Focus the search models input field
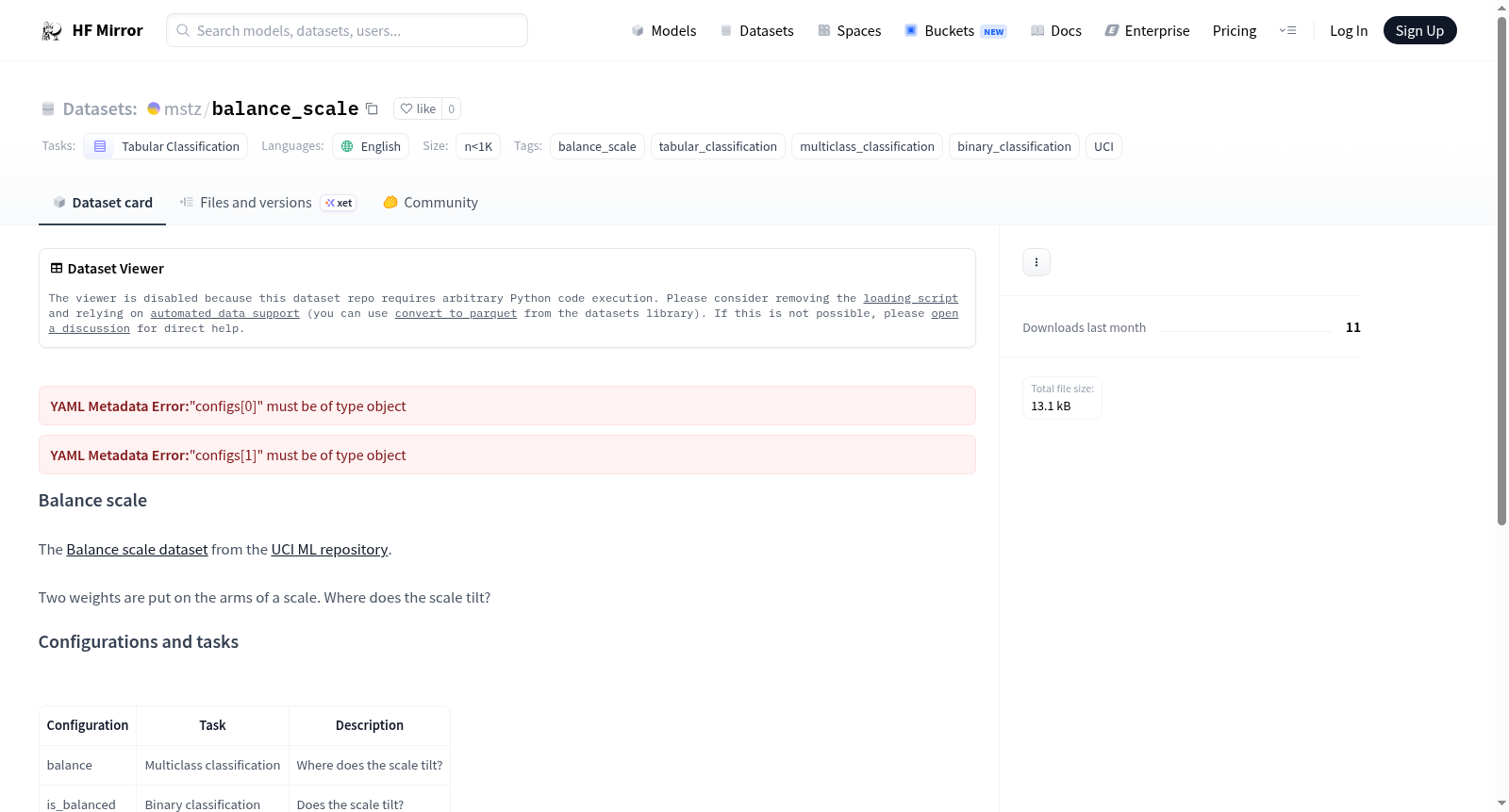The image size is (1509, 812). [x=347, y=30]
